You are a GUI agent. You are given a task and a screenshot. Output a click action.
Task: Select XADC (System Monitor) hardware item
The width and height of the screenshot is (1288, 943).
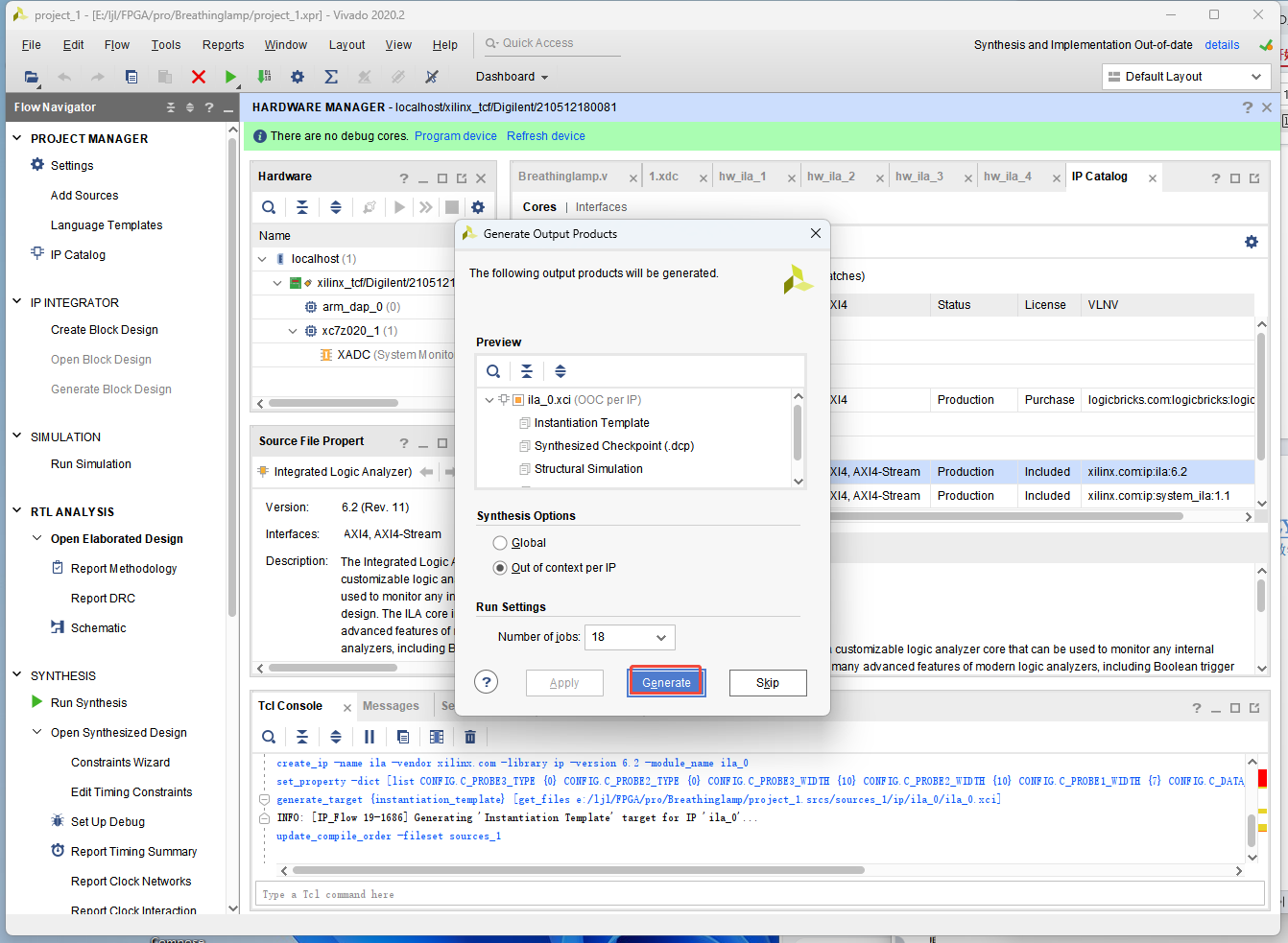point(386,355)
